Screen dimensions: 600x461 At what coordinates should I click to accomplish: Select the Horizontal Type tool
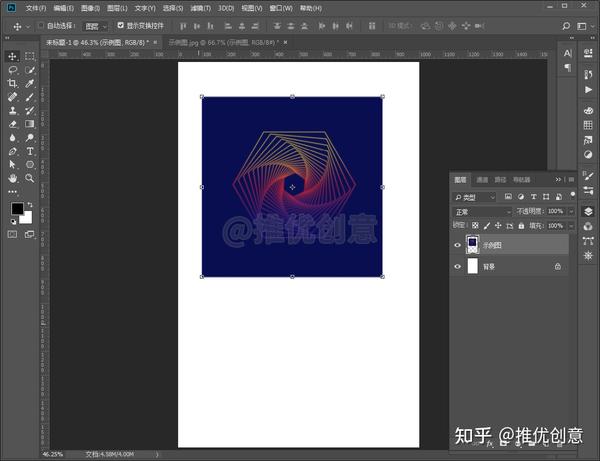(29, 151)
